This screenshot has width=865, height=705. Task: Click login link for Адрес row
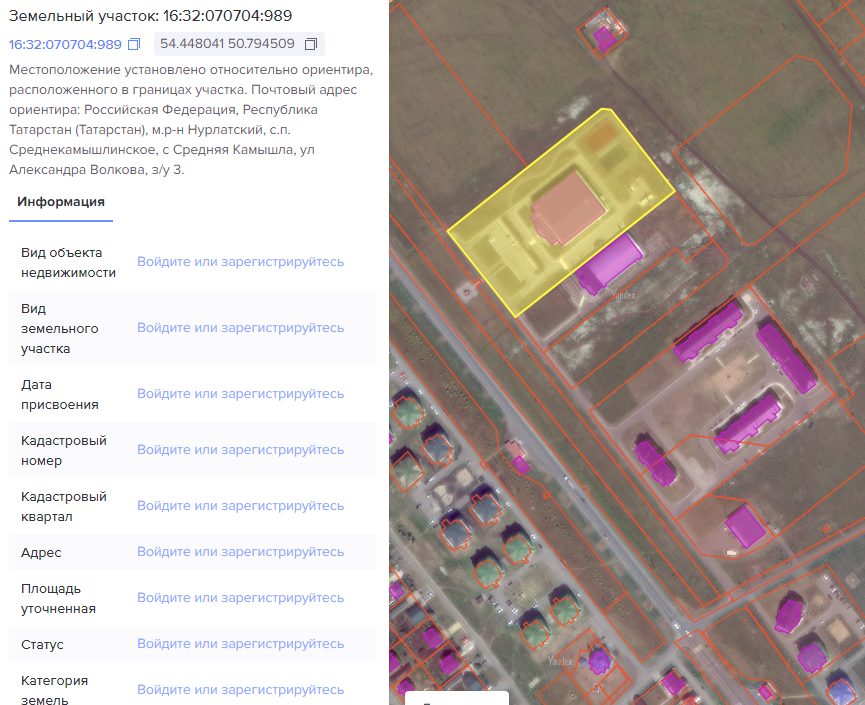(241, 552)
